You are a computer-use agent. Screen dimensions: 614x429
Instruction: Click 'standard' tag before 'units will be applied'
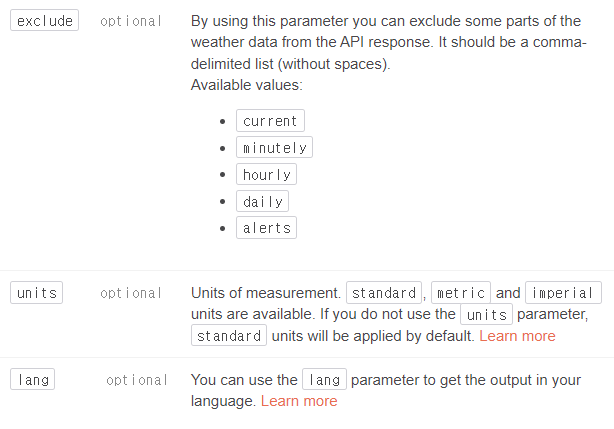tap(229, 336)
